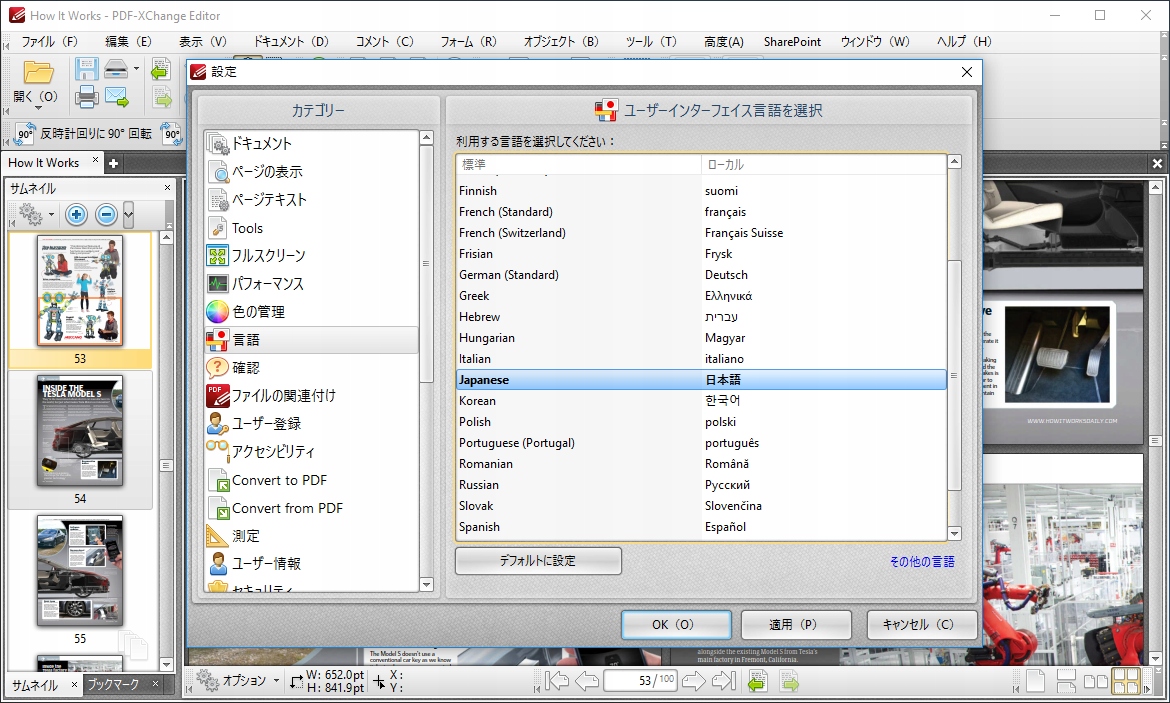This screenshot has height=703, width=1170.
Task: Send document via the Email icon
Action: [115, 96]
